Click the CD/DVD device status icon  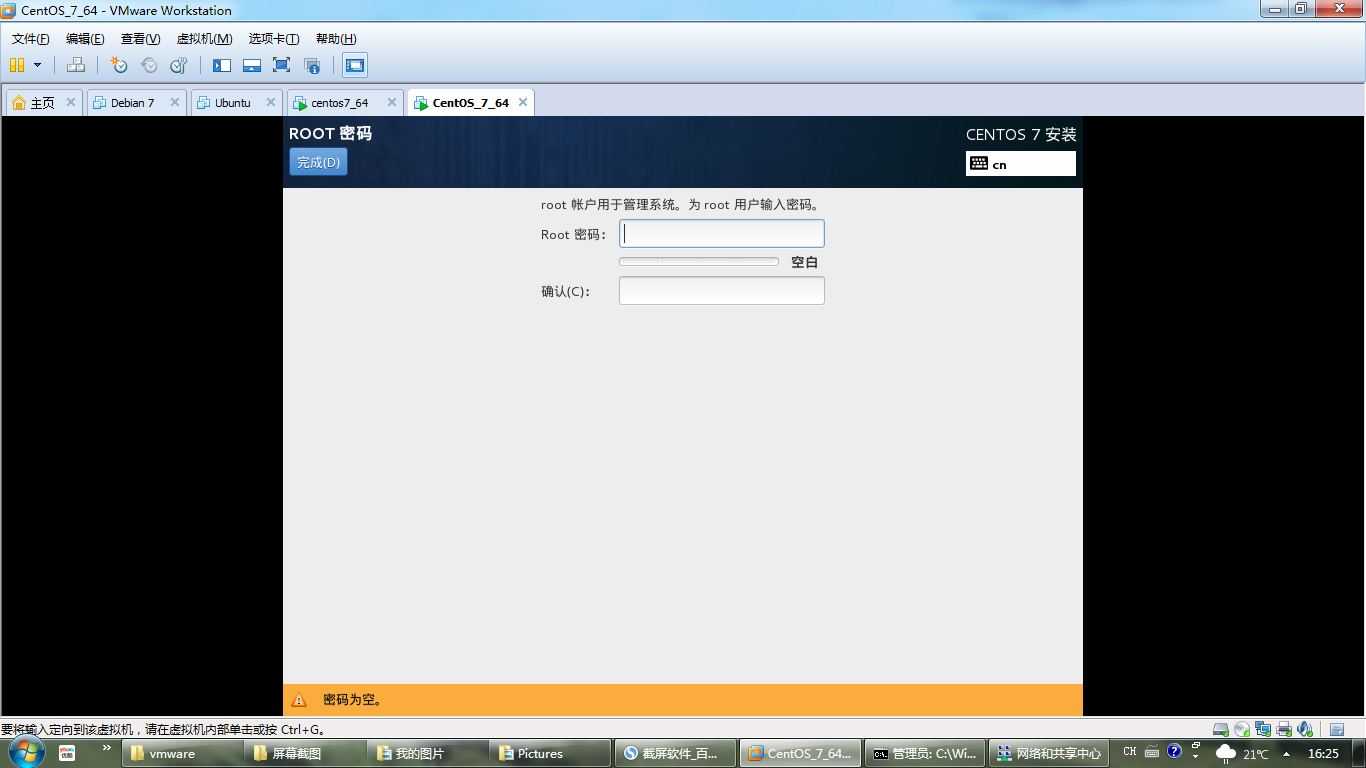point(1242,730)
